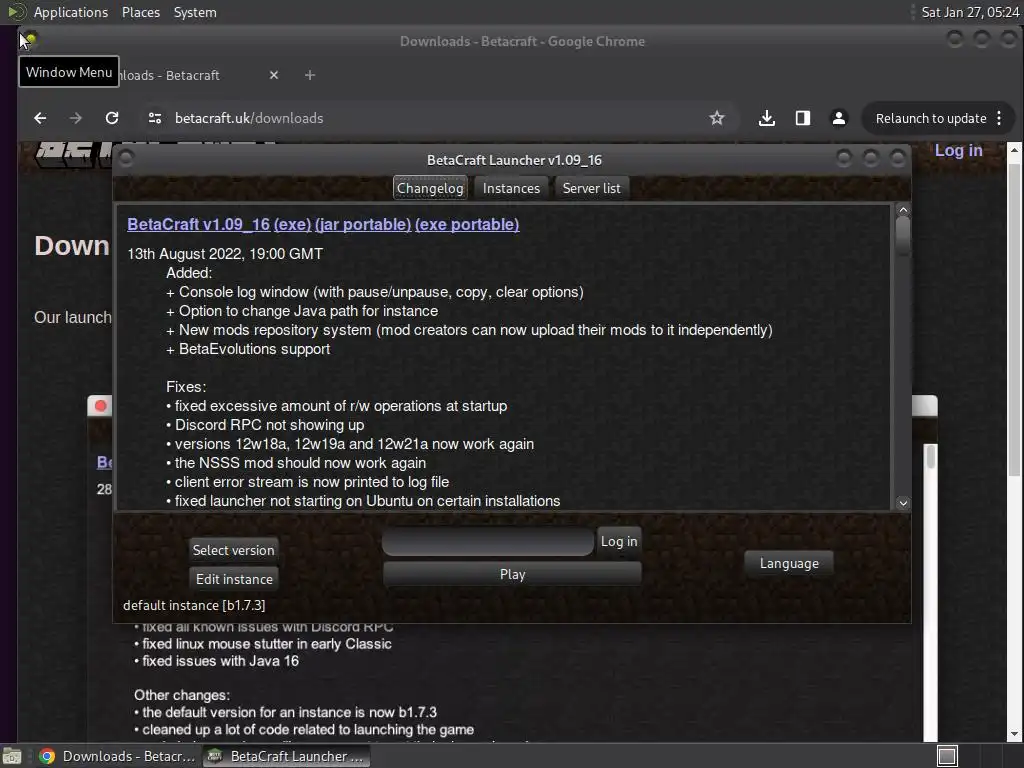The width and height of the screenshot is (1024, 768).
Task: Open the System menu
Action: [195, 12]
